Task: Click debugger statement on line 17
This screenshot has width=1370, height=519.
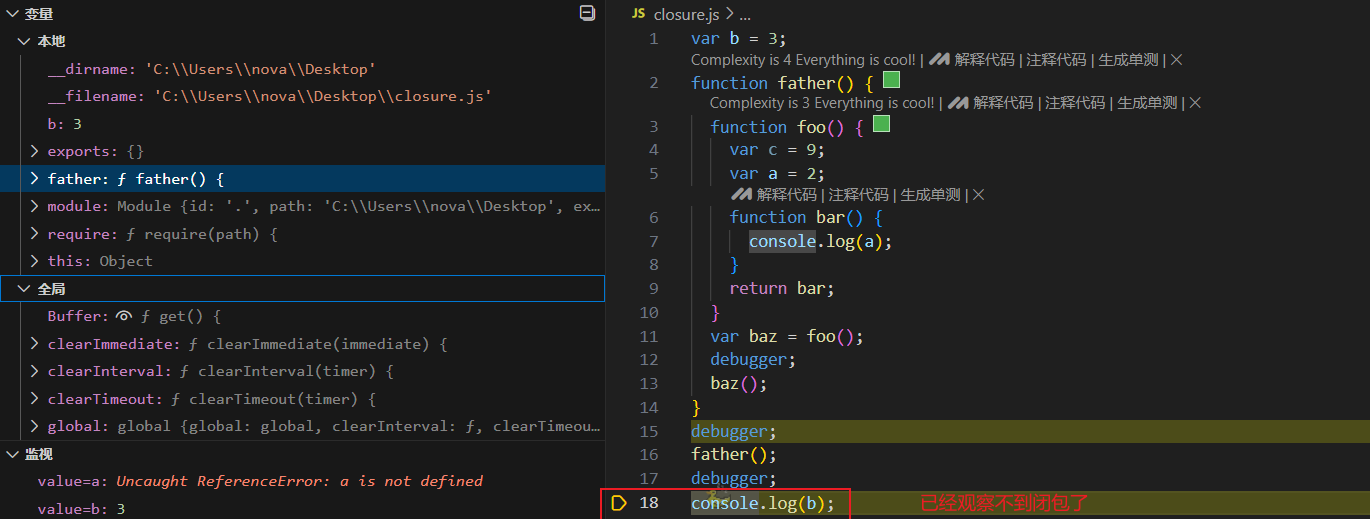Action: [734, 479]
